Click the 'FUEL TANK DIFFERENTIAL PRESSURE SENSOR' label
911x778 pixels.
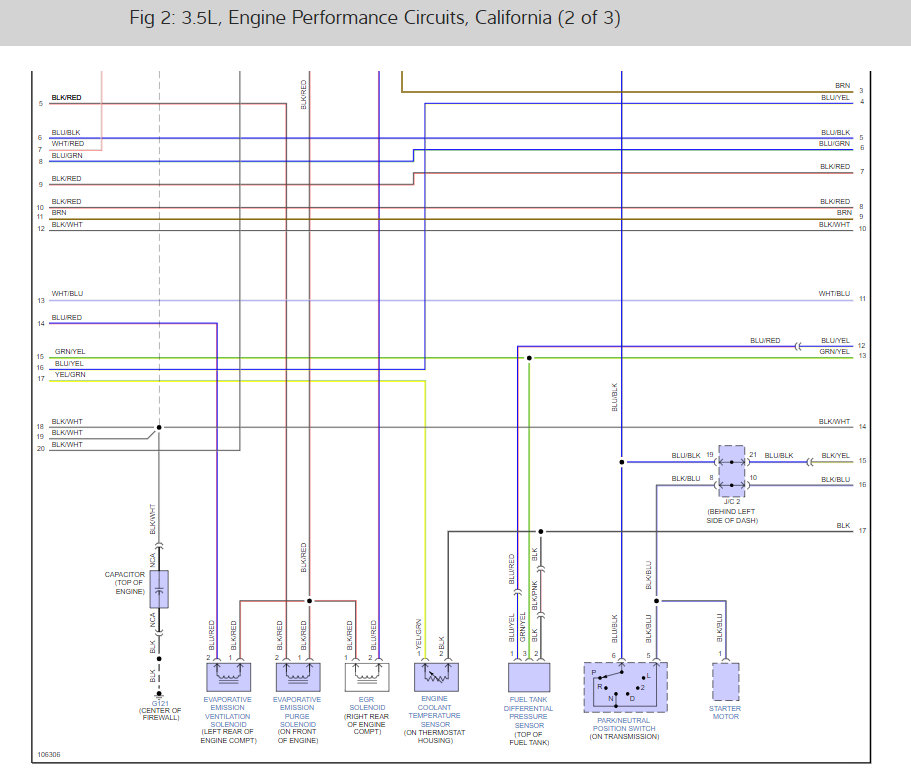tap(528, 712)
